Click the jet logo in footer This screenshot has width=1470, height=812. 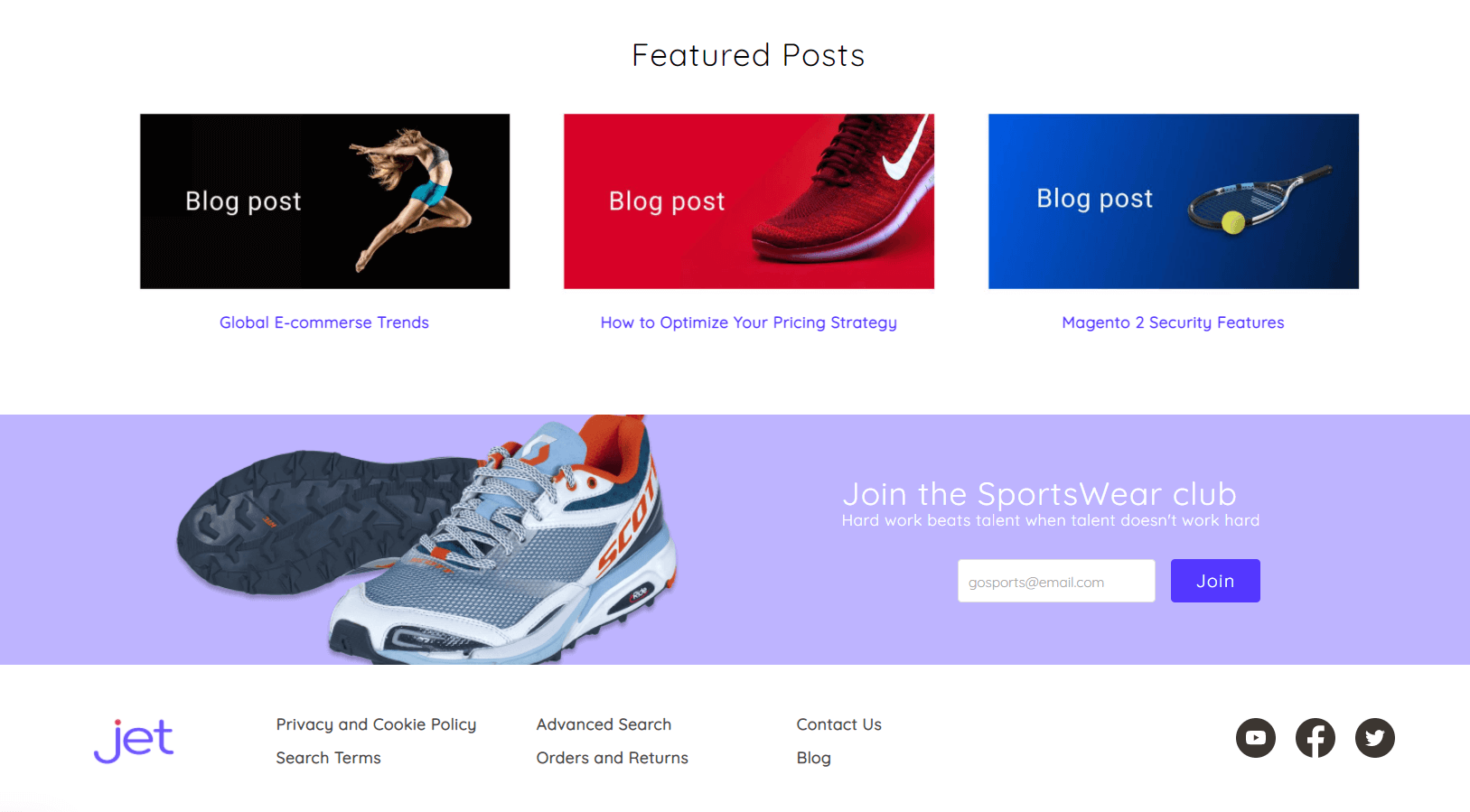(x=134, y=741)
